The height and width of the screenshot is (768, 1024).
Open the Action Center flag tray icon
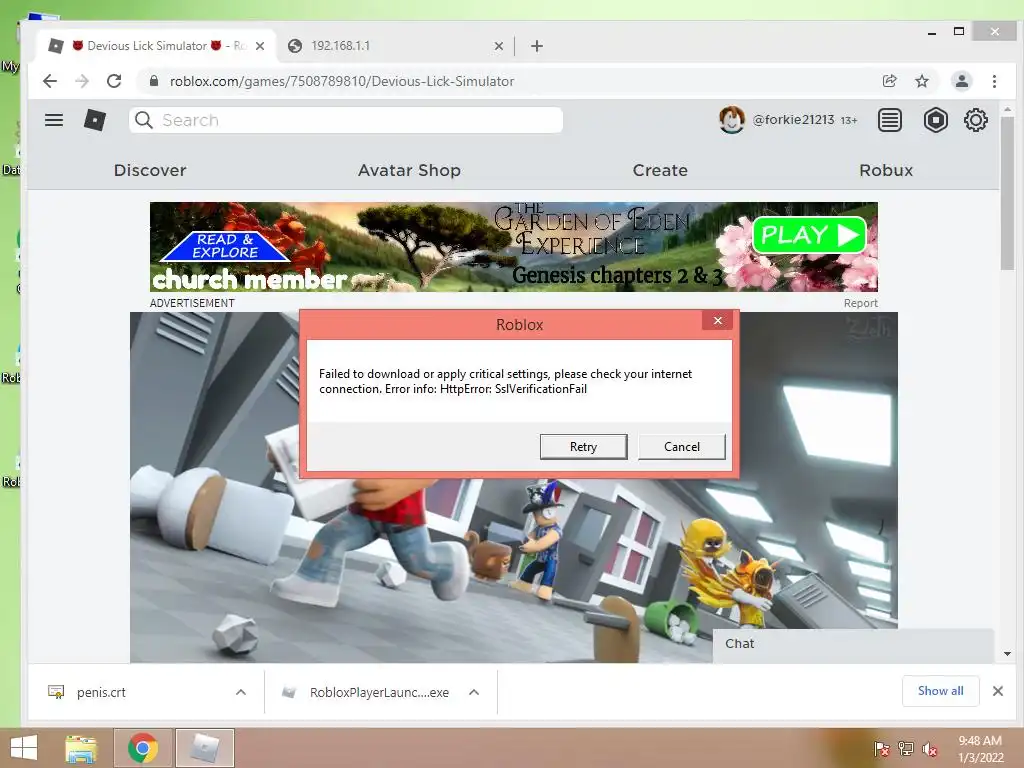[x=881, y=749]
